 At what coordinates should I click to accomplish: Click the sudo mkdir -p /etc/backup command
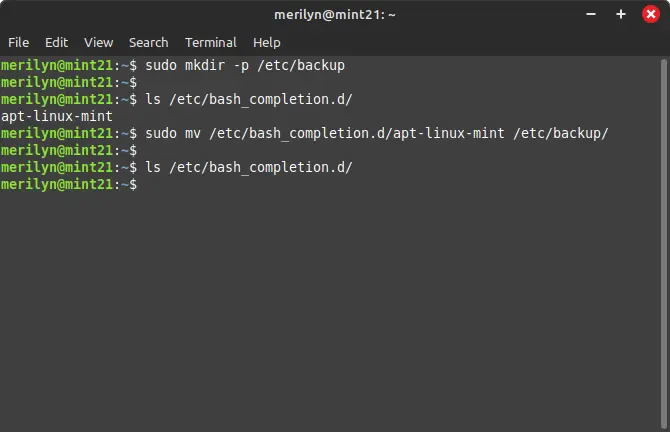(245, 65)
